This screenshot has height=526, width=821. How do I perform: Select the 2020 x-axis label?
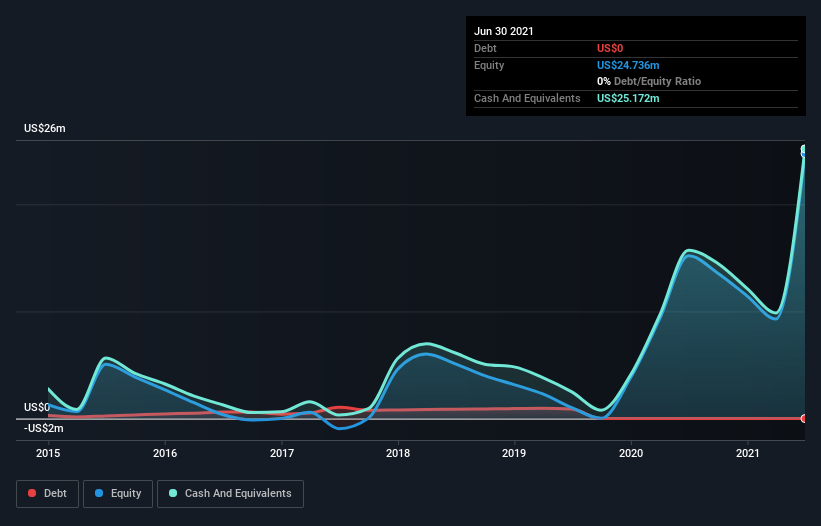[631, 453]
